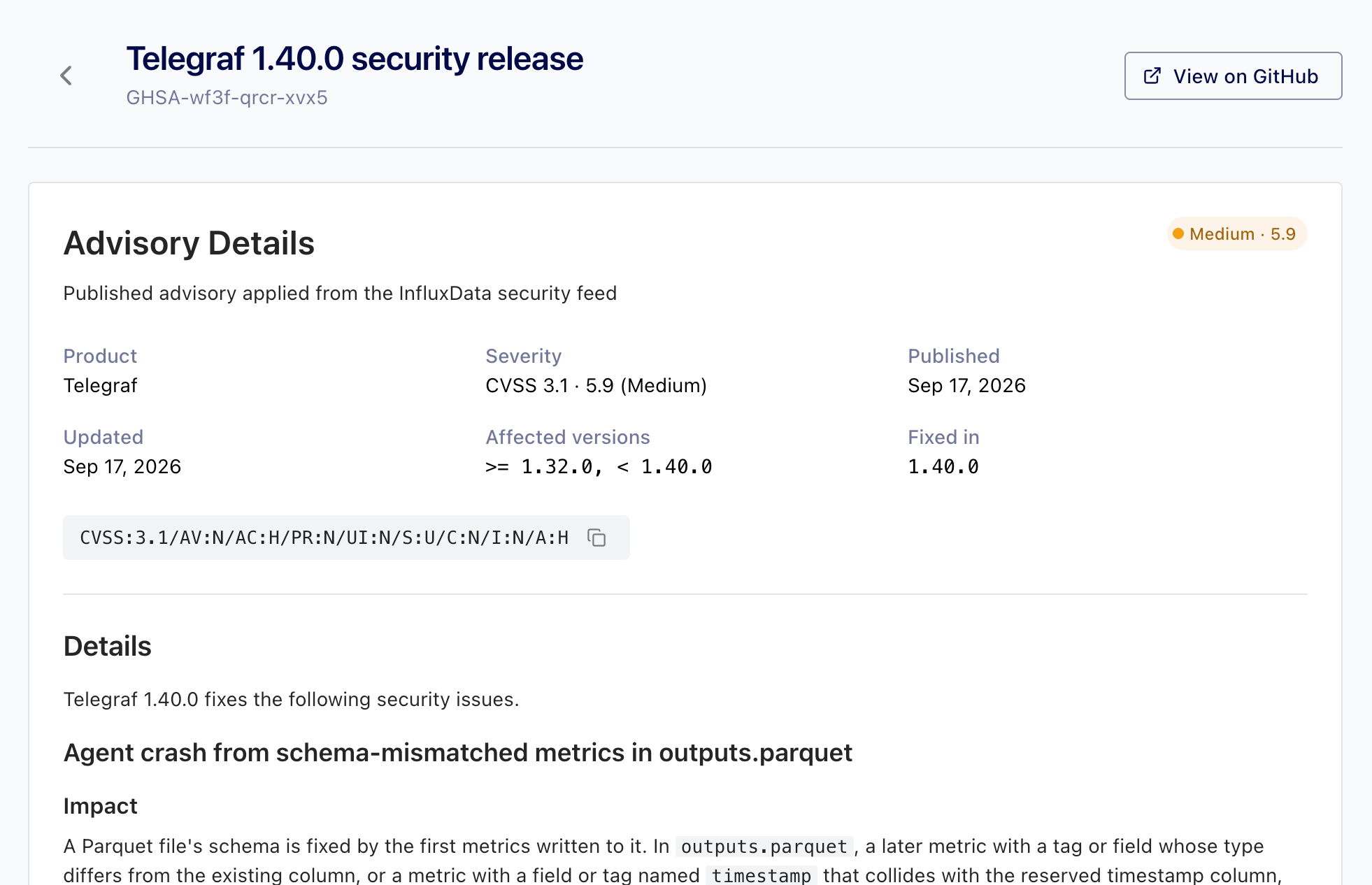Click the Fixed in value 1.40.0
Viewport: 1372px width, 885px height.
(943, 466)
